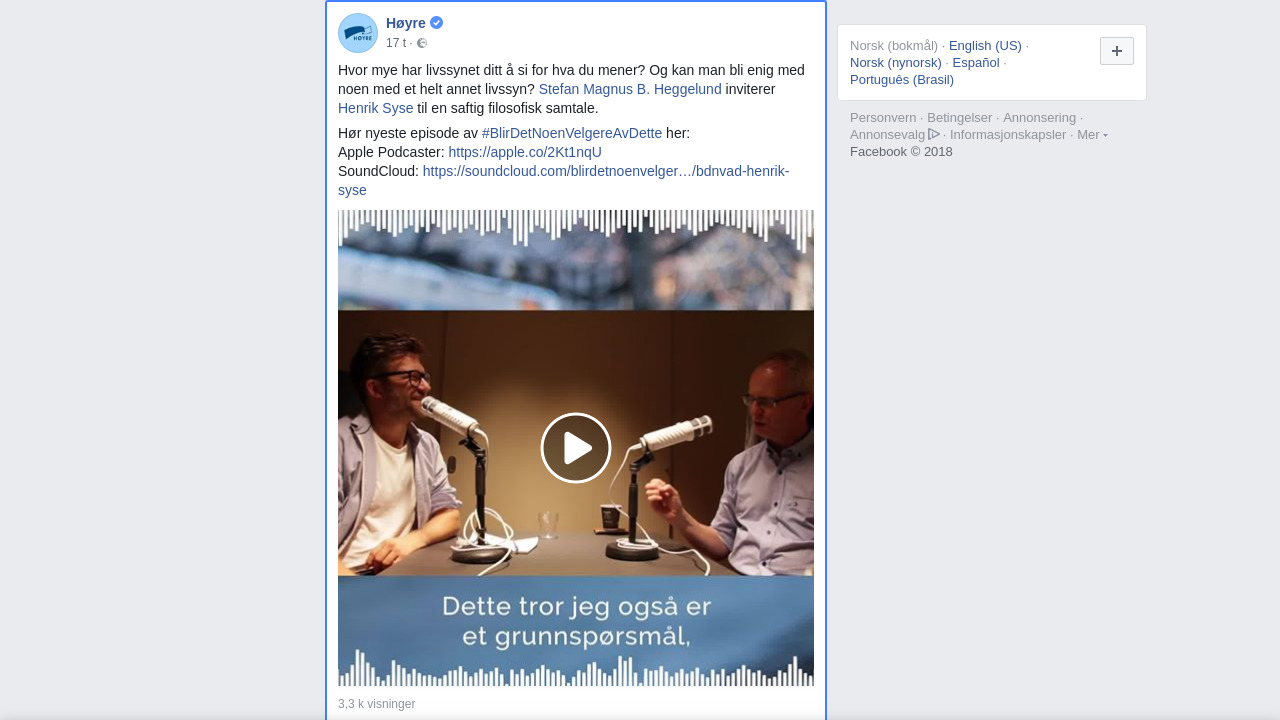The width and height of the screenshot is (1280, 720).
Task: Click the AdChoices triangle icon
Action: (x=934, y=134)
